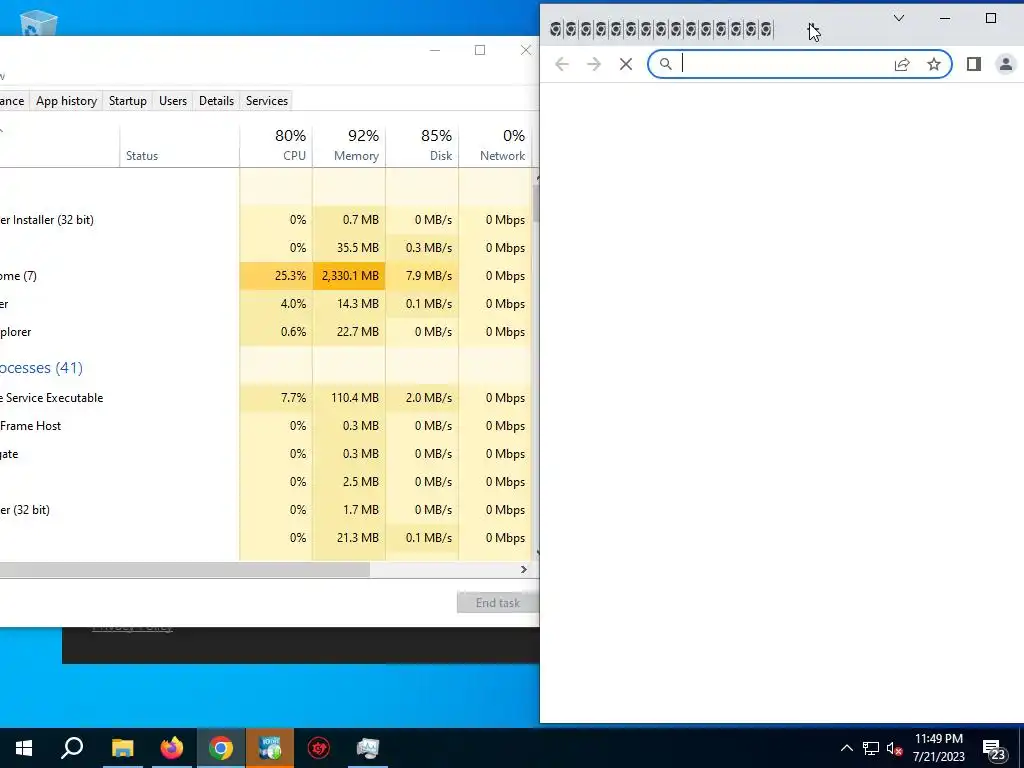The height and width of the screenshot is (768, 1024).
Task: Sort processes by the CPU column header
Action: [276, 145]
